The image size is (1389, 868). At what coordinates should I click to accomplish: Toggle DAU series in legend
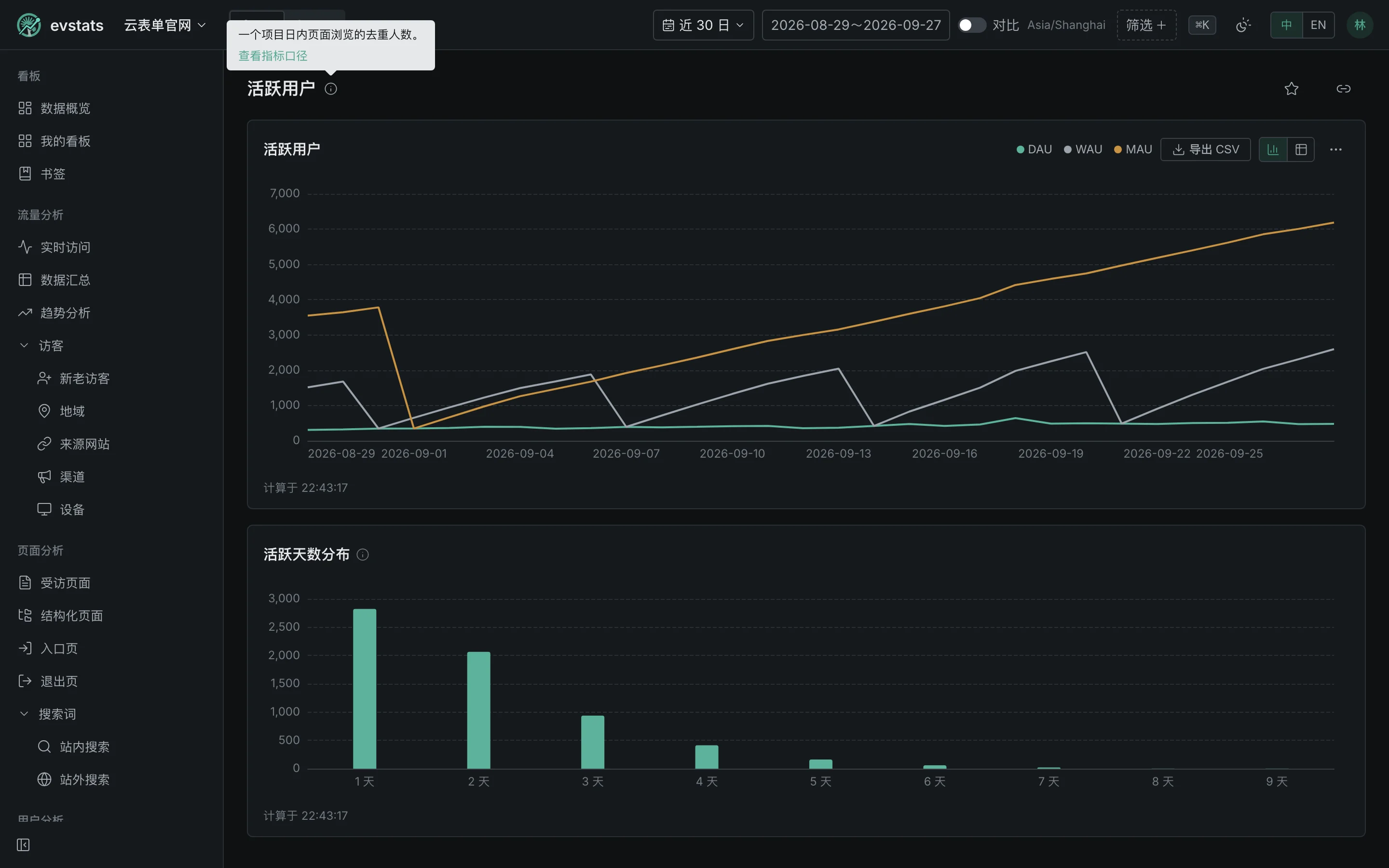click(1035, 150)
